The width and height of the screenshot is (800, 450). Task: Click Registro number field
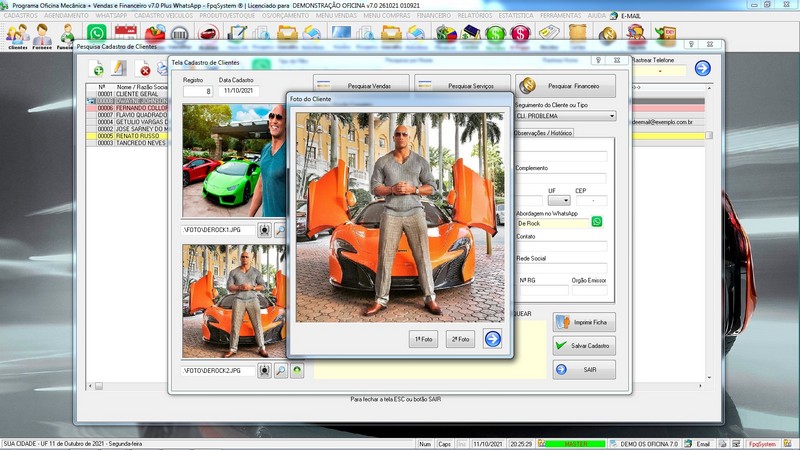[198, 91]
